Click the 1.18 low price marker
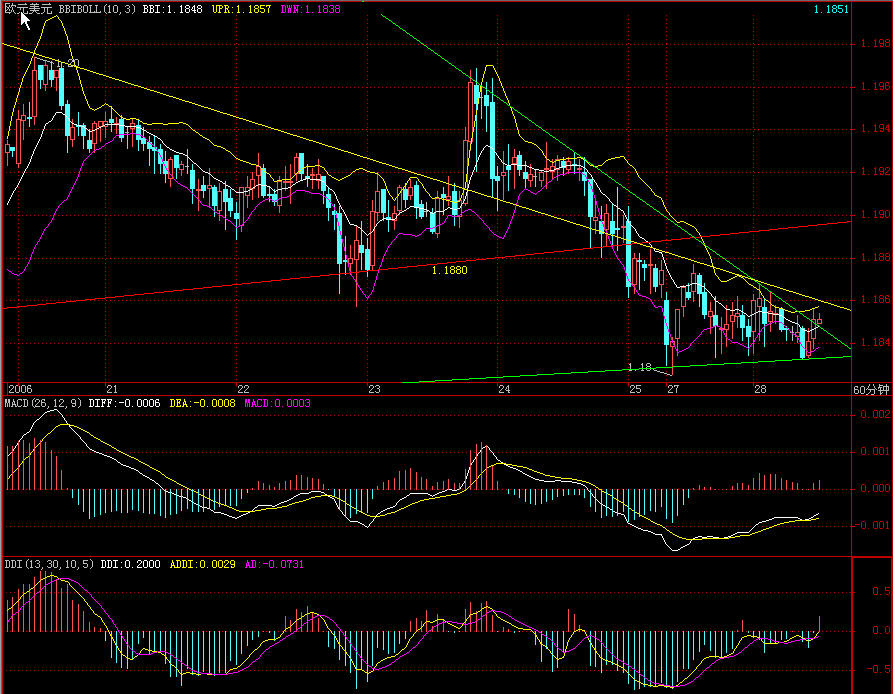 639,367
